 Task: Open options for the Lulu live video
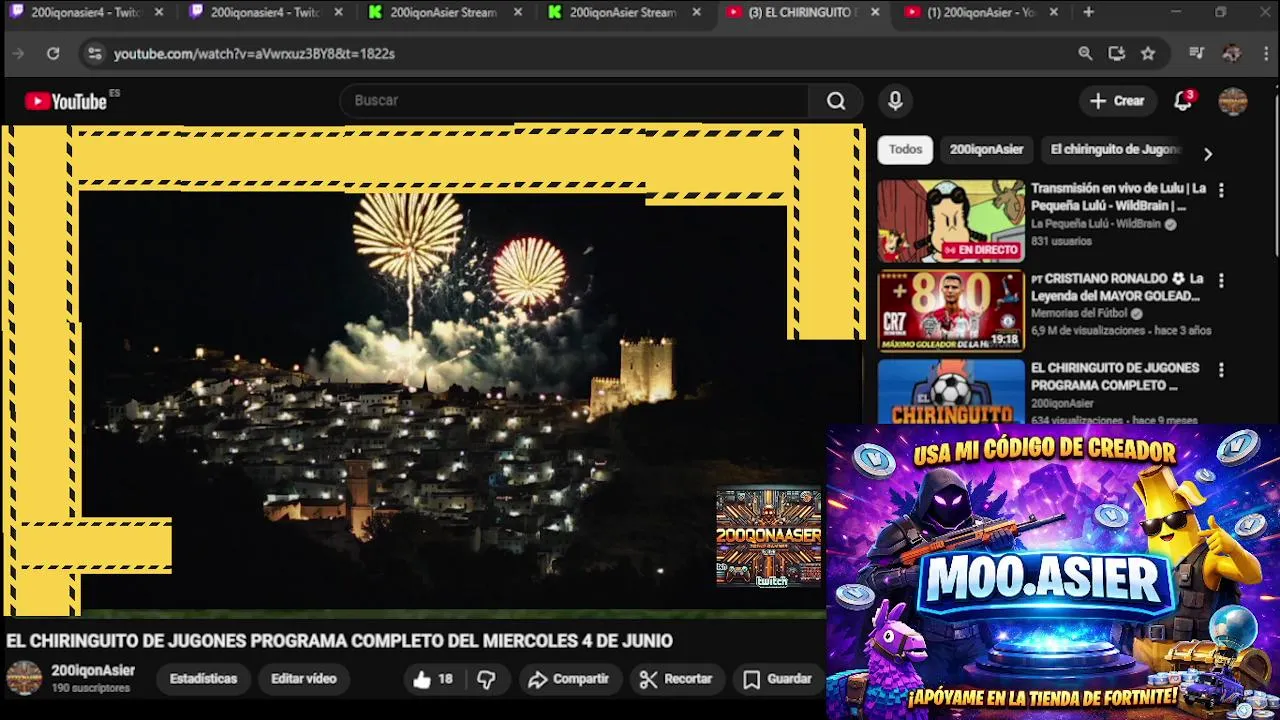point(1221,190)
